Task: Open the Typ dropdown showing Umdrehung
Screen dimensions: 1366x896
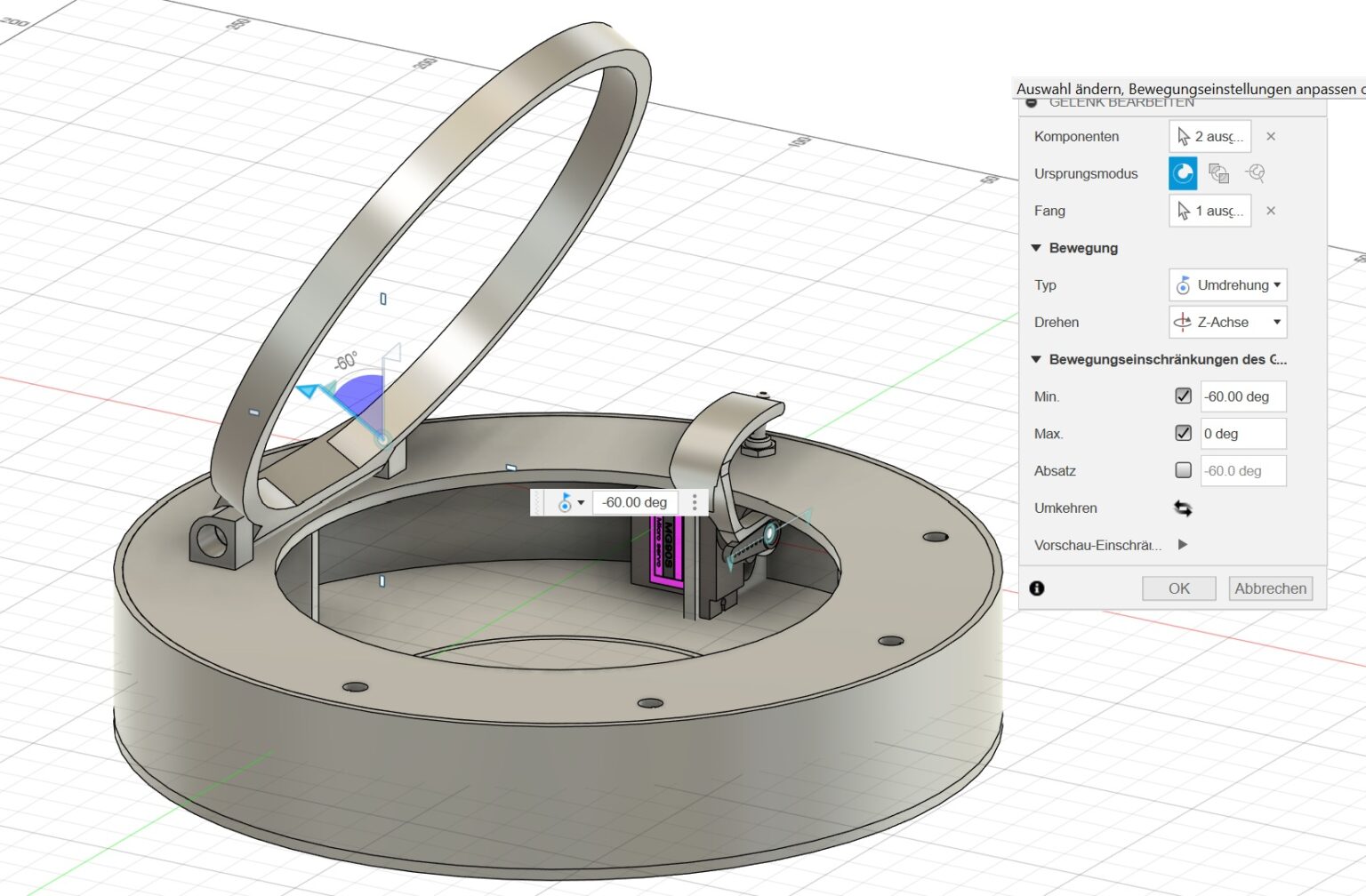Action: [x=1228, y=285]
